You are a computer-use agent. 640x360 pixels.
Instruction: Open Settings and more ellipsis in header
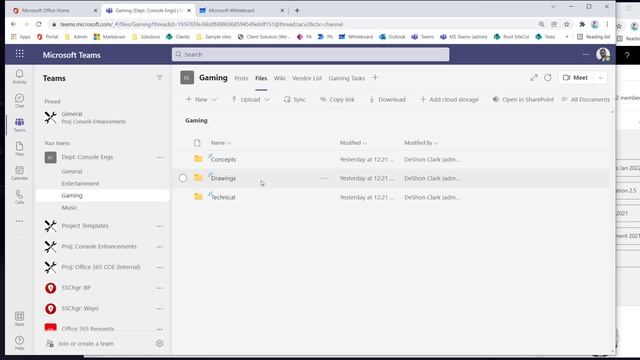pyautogui.click(x=585, y=54)
